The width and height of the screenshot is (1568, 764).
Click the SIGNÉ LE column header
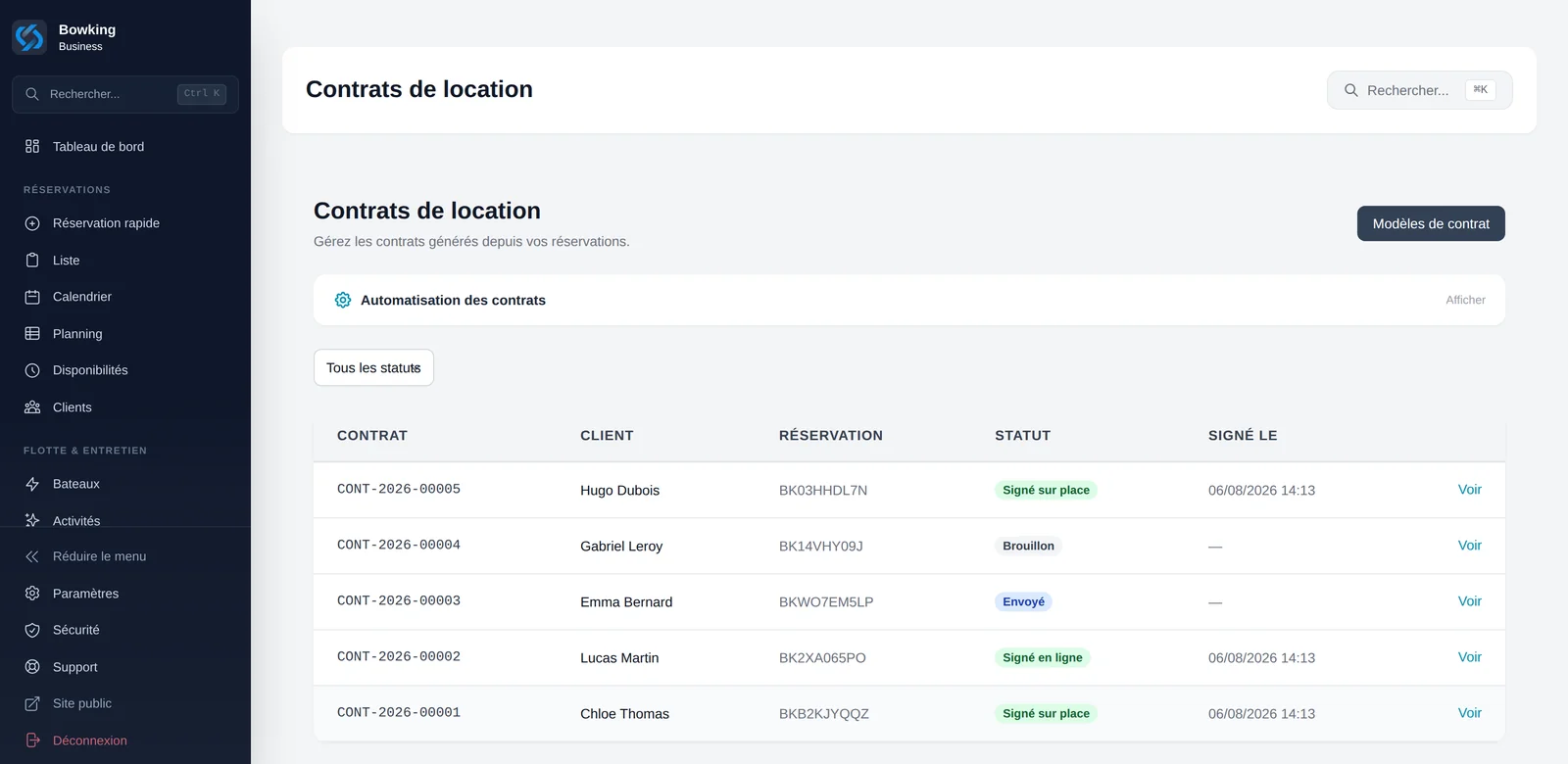point(1243,436)
